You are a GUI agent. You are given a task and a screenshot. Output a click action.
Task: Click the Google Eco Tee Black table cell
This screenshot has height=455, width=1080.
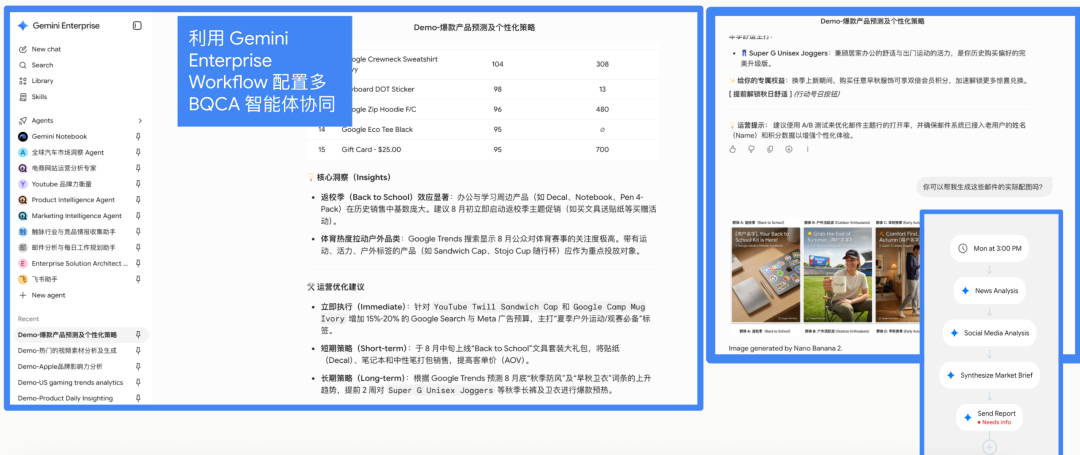(x=377, y=129)
